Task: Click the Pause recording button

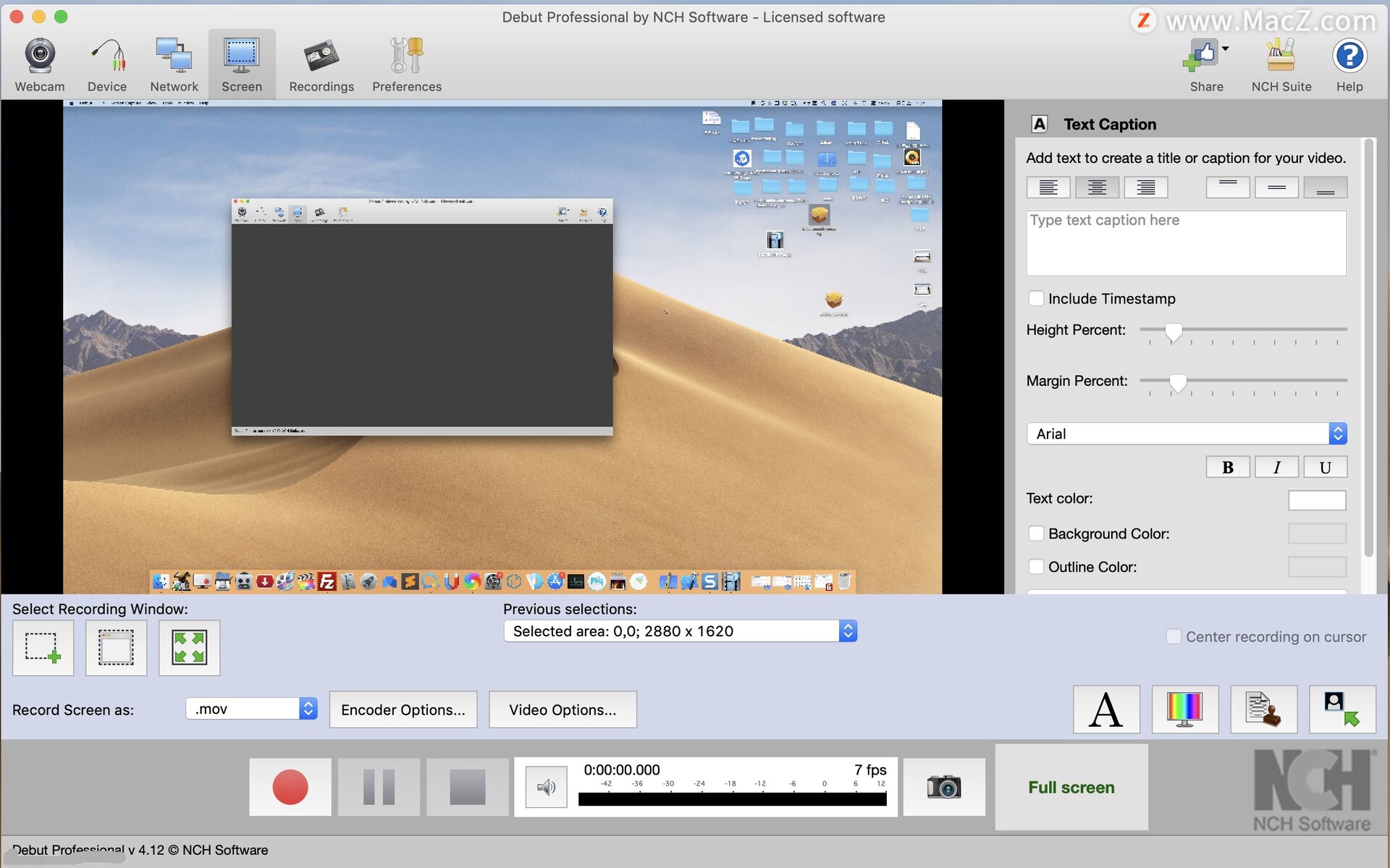Action: 379,787
